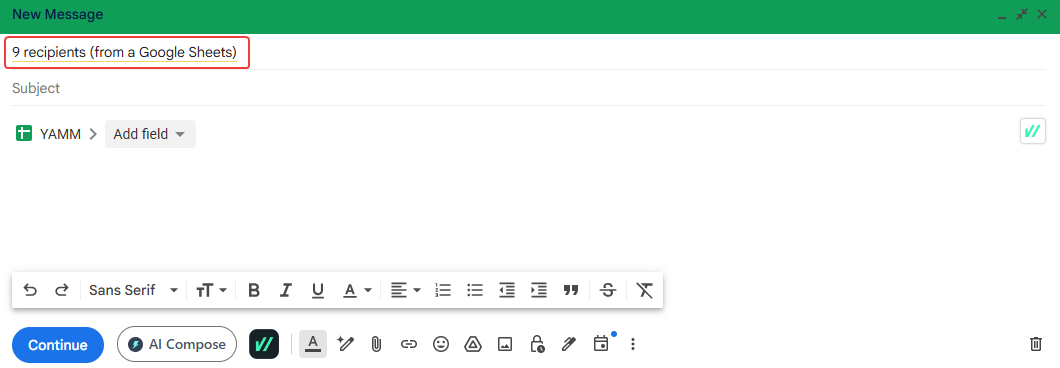Toggle bold formatting
Image resolution: width=1060 pixels, height=368 pixels.
click(254, 290)
